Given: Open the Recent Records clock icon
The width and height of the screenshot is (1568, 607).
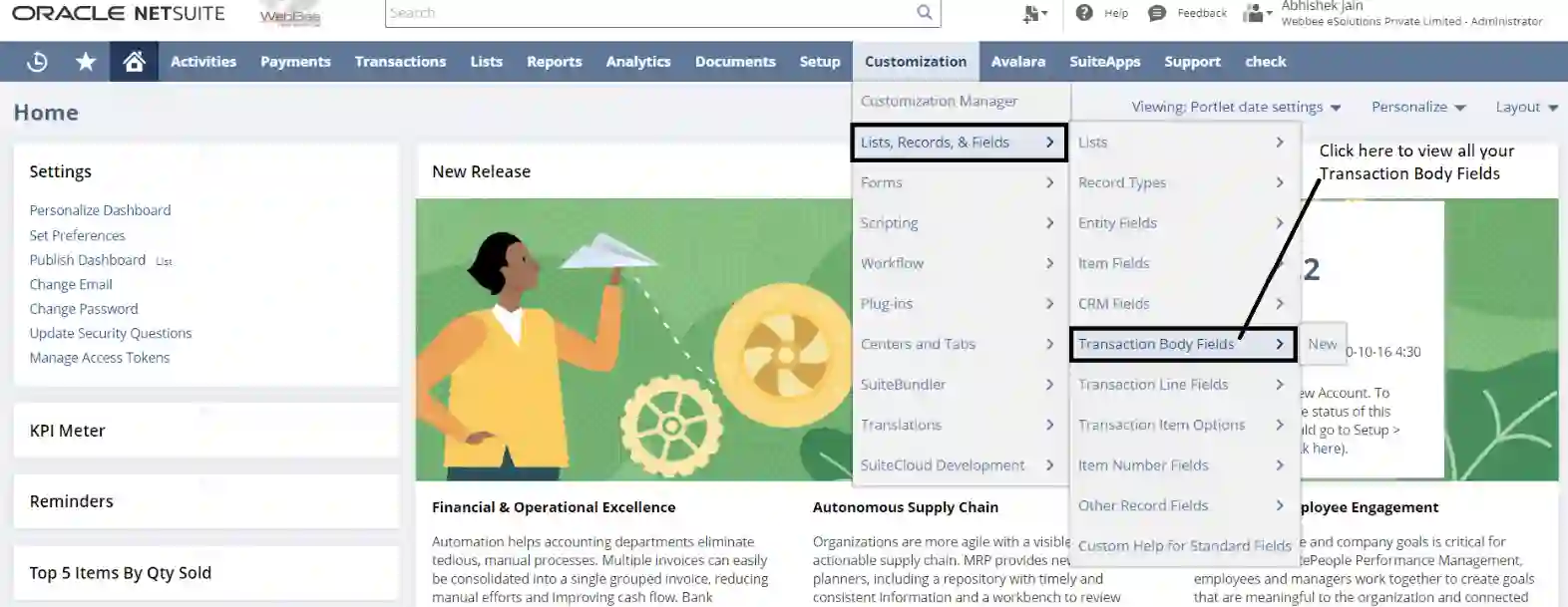Looking at the screenshot, I should pyautogui.click(x=37, y=62).
